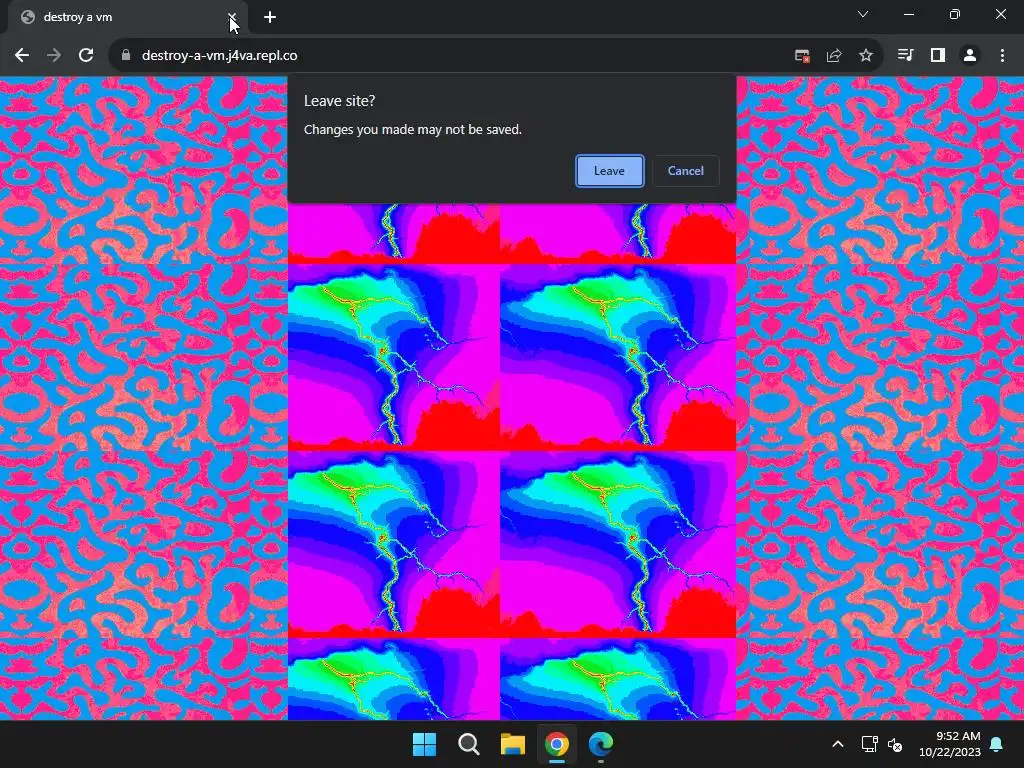This screenshot has width=1024, height=768.
Task: Toggle the Chrome side panel
Action: [x=938, y=56]
